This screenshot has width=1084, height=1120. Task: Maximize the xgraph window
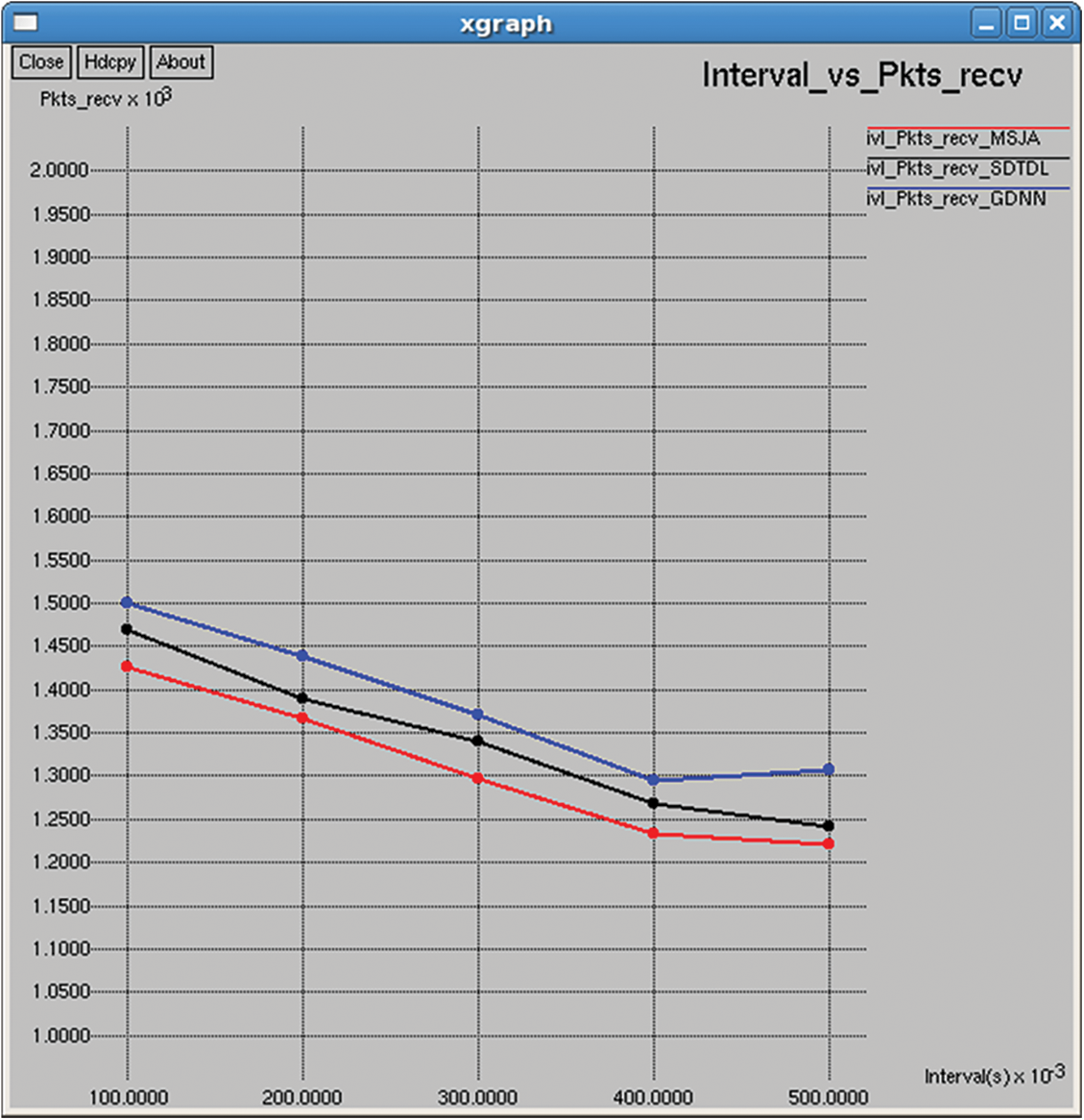click(1022, 23)
